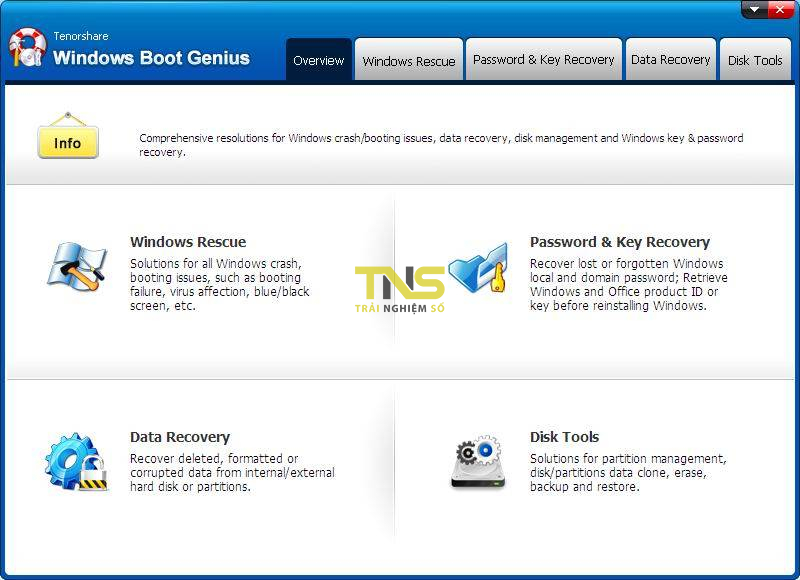
Task: Click the 'Windows Boot Genius' title text
Action: click(x=152, y=58)
